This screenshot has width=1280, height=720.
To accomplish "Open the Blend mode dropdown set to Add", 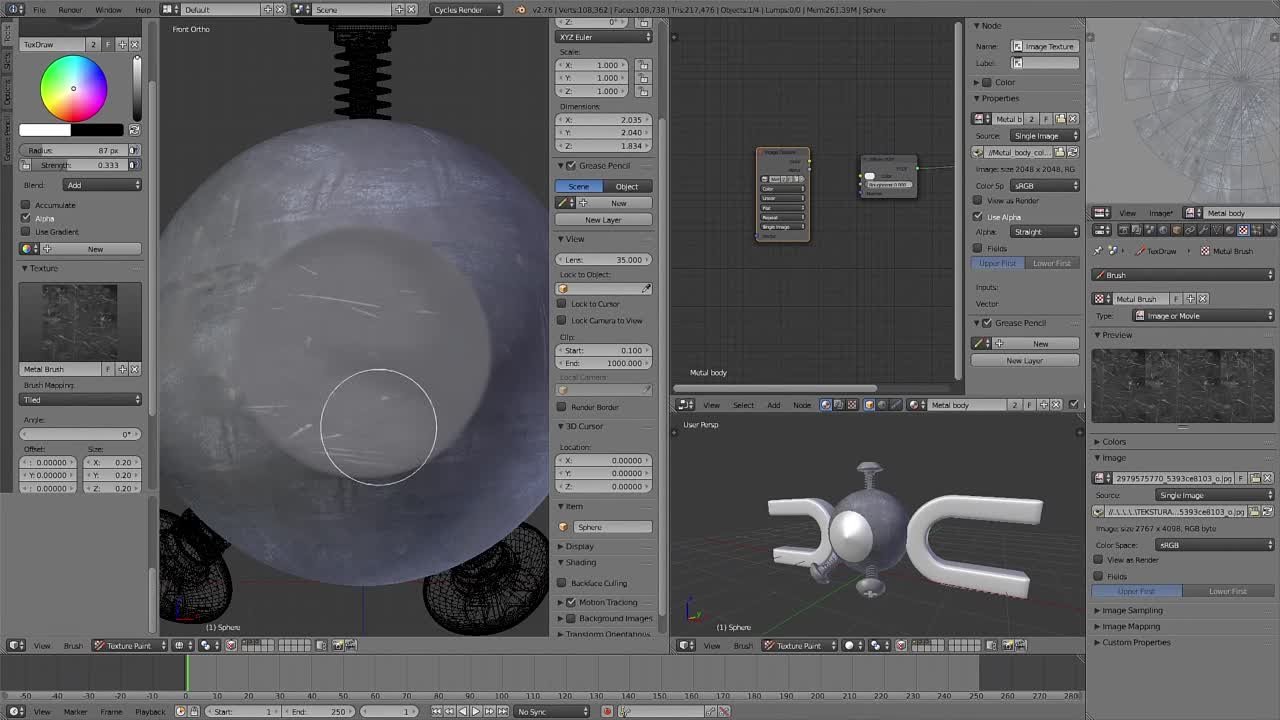I will (x=103, y=185).
